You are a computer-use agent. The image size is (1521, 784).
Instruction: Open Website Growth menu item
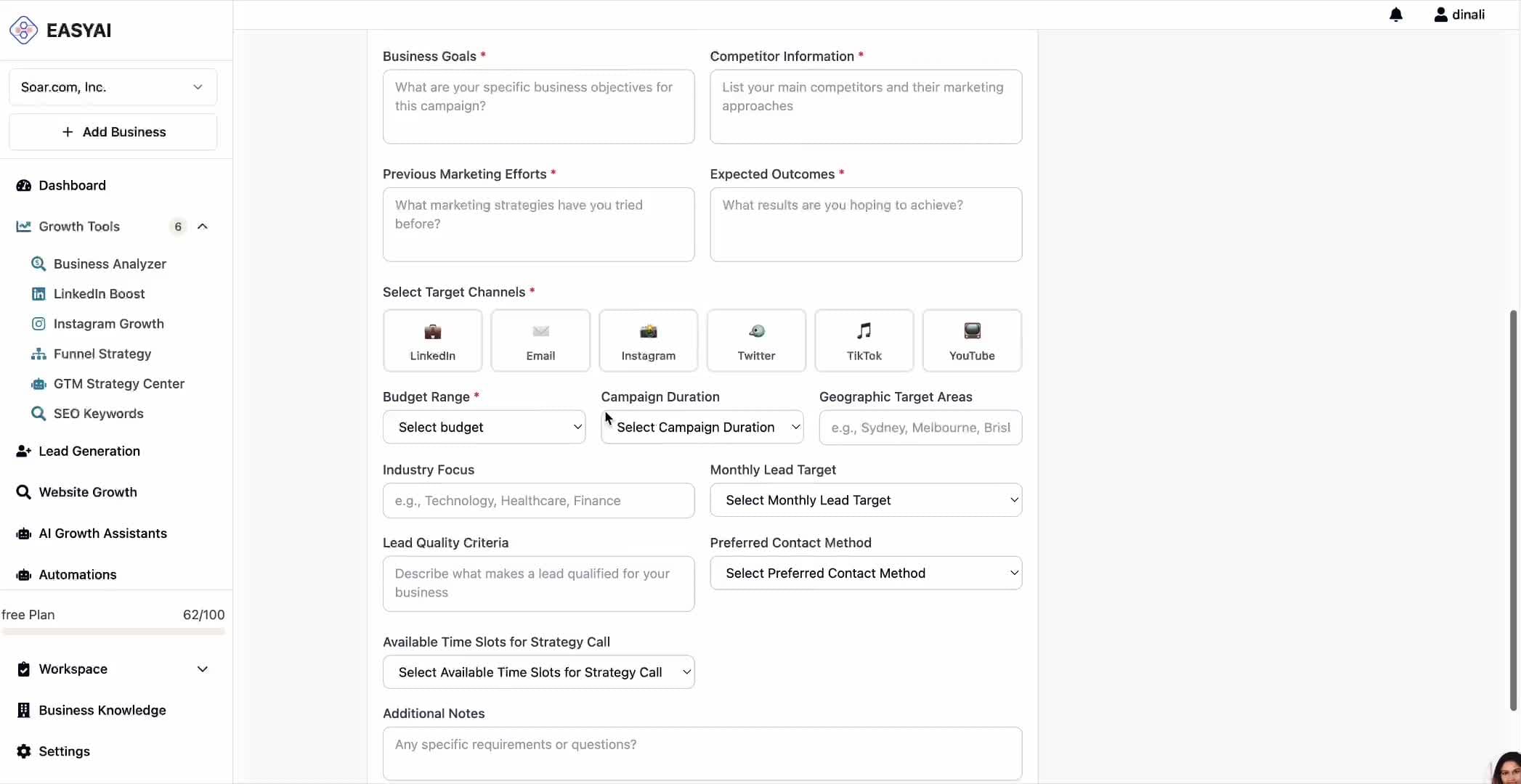tap(88, 492)
